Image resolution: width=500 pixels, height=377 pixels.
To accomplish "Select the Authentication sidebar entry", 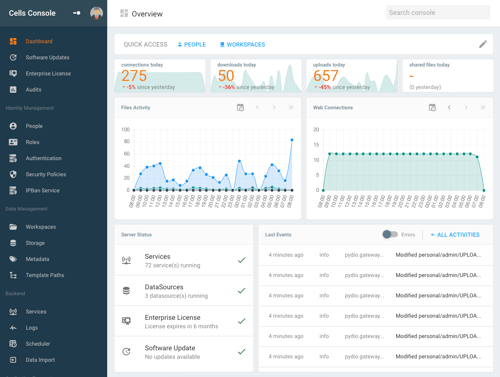I will click(44, 158).
